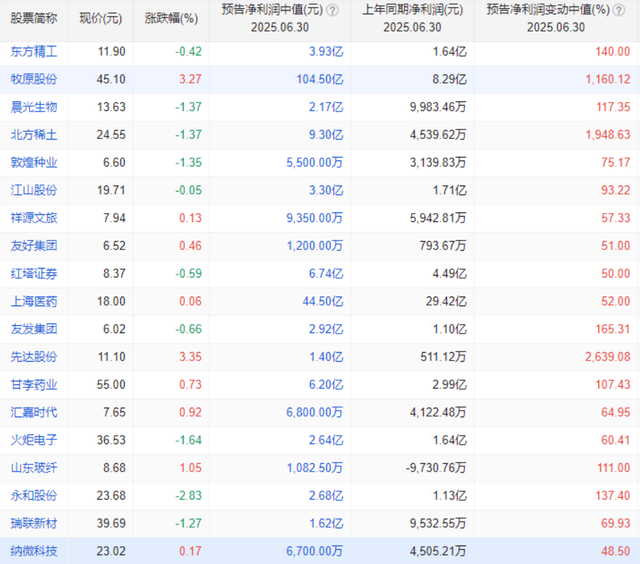This screenshot has width=640, height=564.
Task: Open stock link 祥源文旅
Action: pos(34,218)
